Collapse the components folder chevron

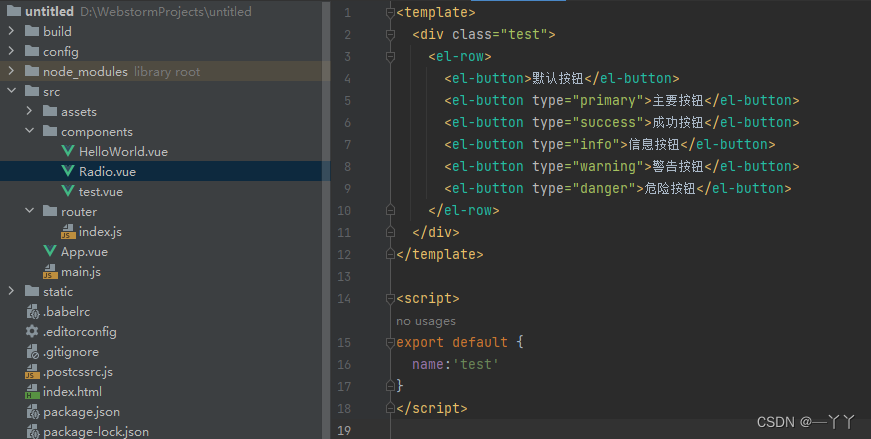point(29,131)
